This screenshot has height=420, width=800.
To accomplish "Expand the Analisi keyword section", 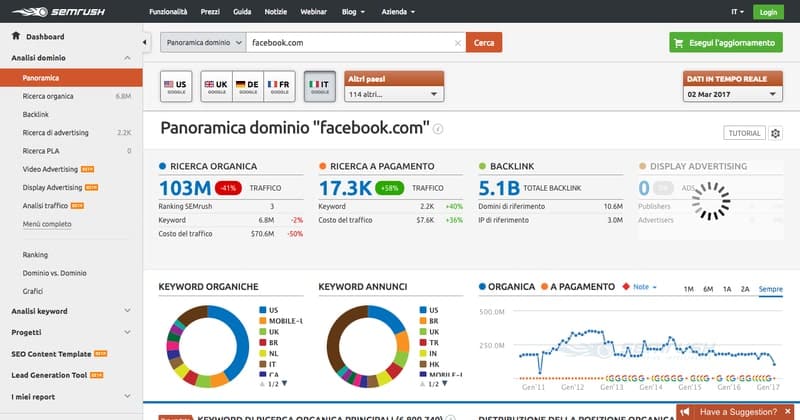I will [71, 311].
